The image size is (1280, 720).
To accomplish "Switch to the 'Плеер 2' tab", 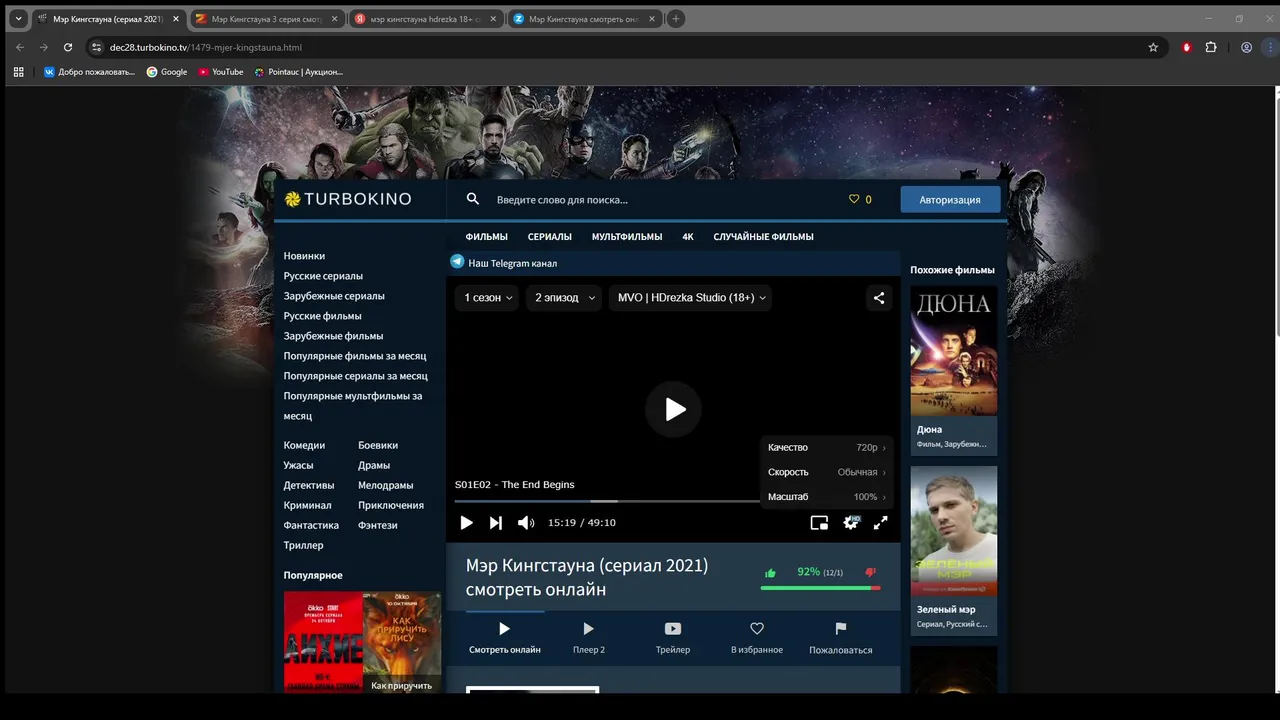I will (589, 638).
